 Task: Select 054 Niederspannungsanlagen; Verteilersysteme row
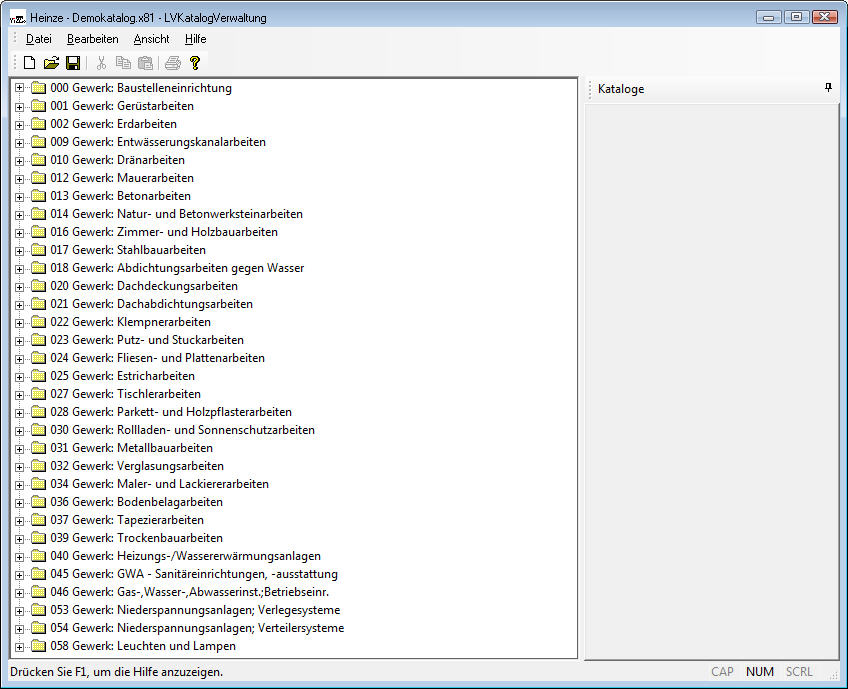click(x=197, y=628)
